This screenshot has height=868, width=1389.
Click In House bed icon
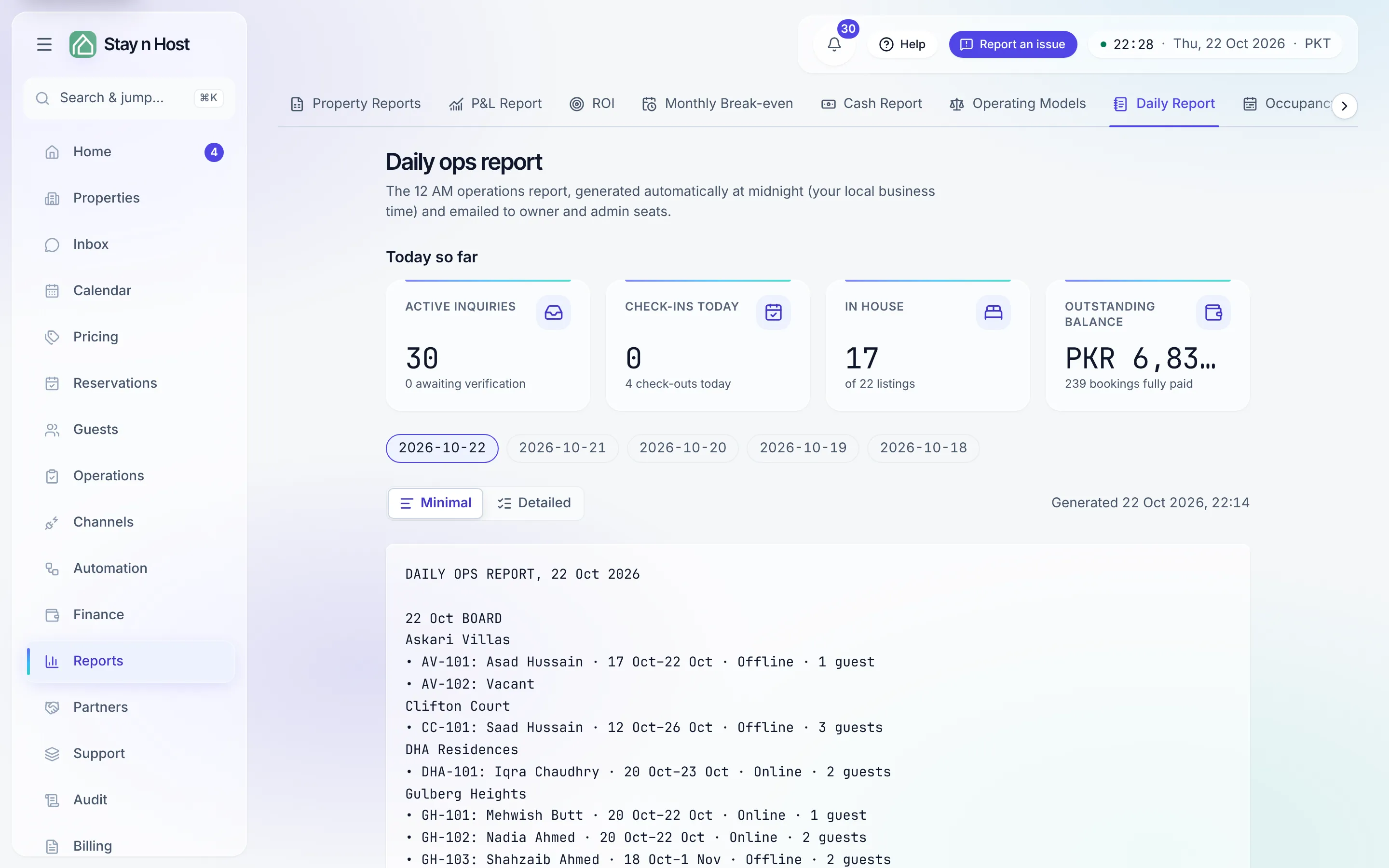(x=993, y=313)
